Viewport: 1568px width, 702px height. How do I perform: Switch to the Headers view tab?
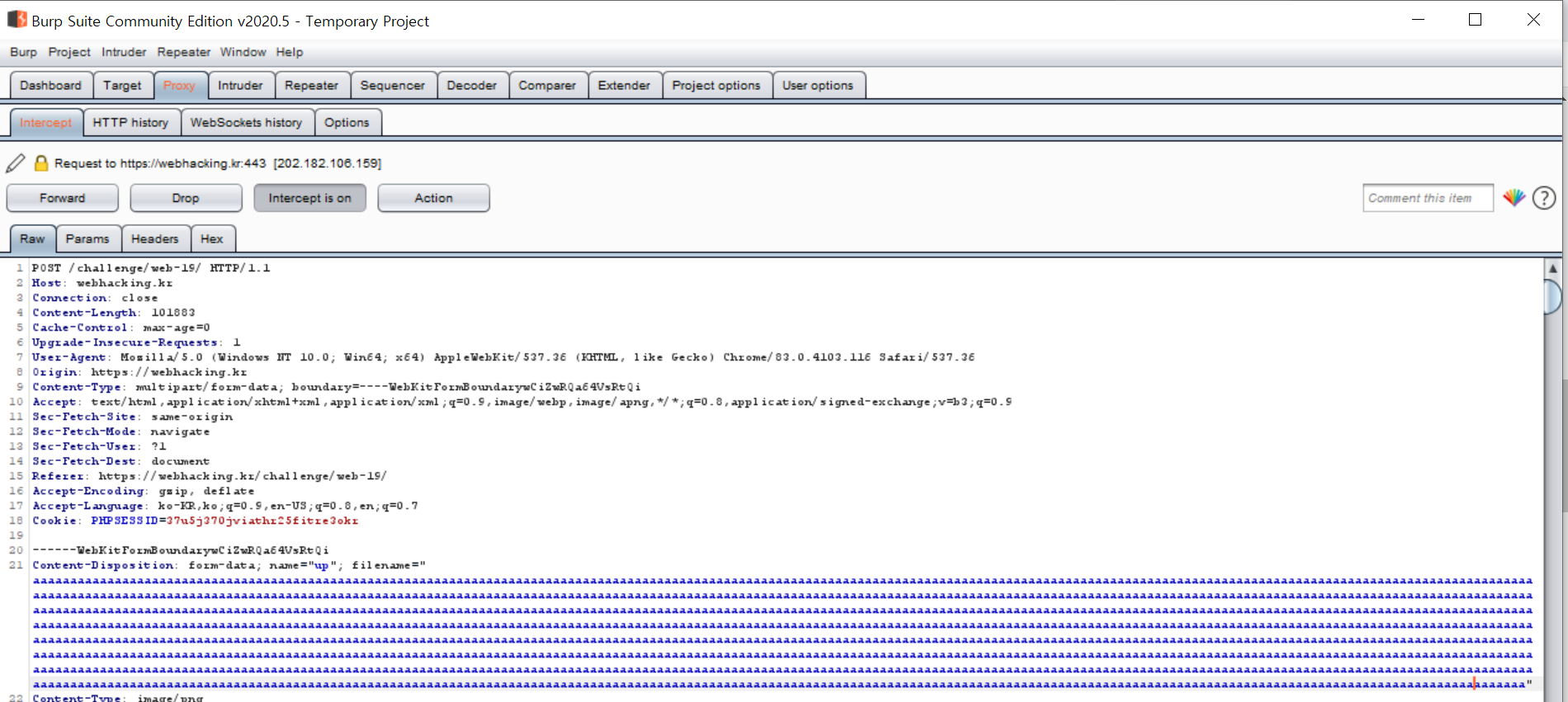coord(155,238)
